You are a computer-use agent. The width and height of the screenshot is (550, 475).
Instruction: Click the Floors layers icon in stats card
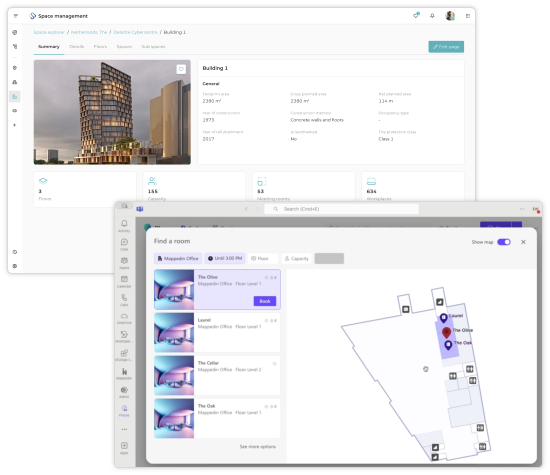43,181
